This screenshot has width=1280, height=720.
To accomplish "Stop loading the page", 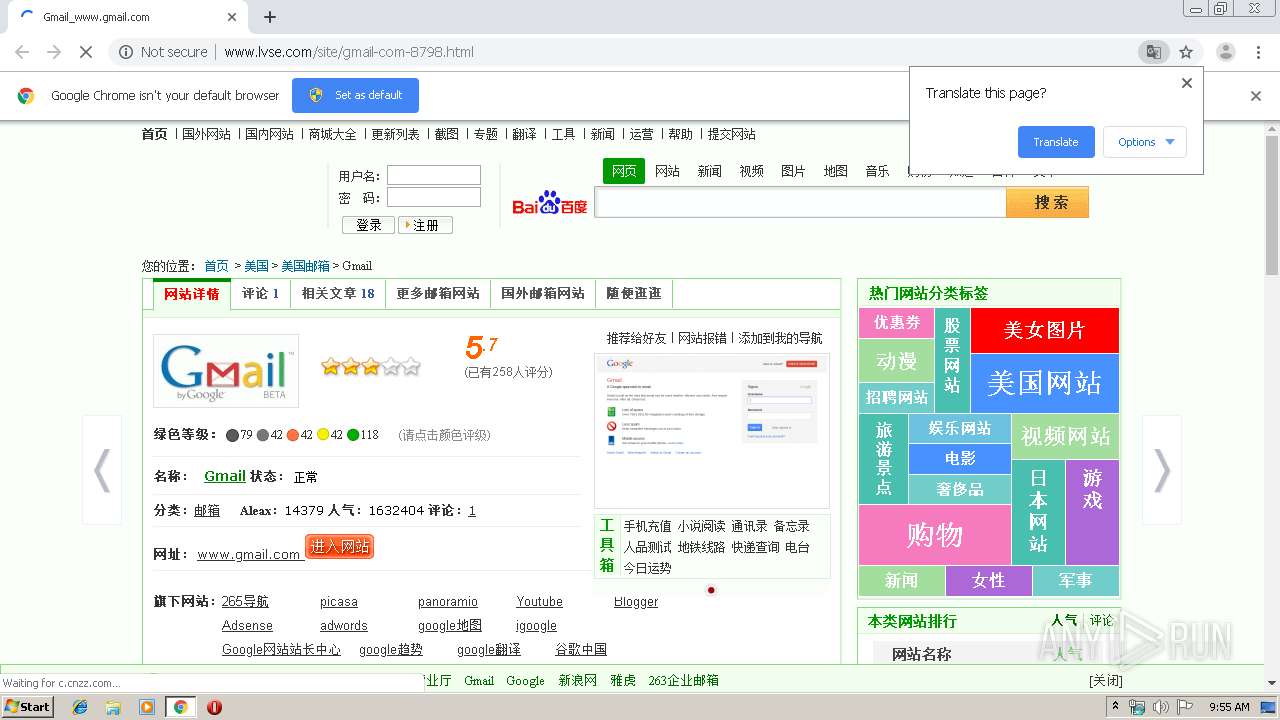I will (x=86, y=52).
